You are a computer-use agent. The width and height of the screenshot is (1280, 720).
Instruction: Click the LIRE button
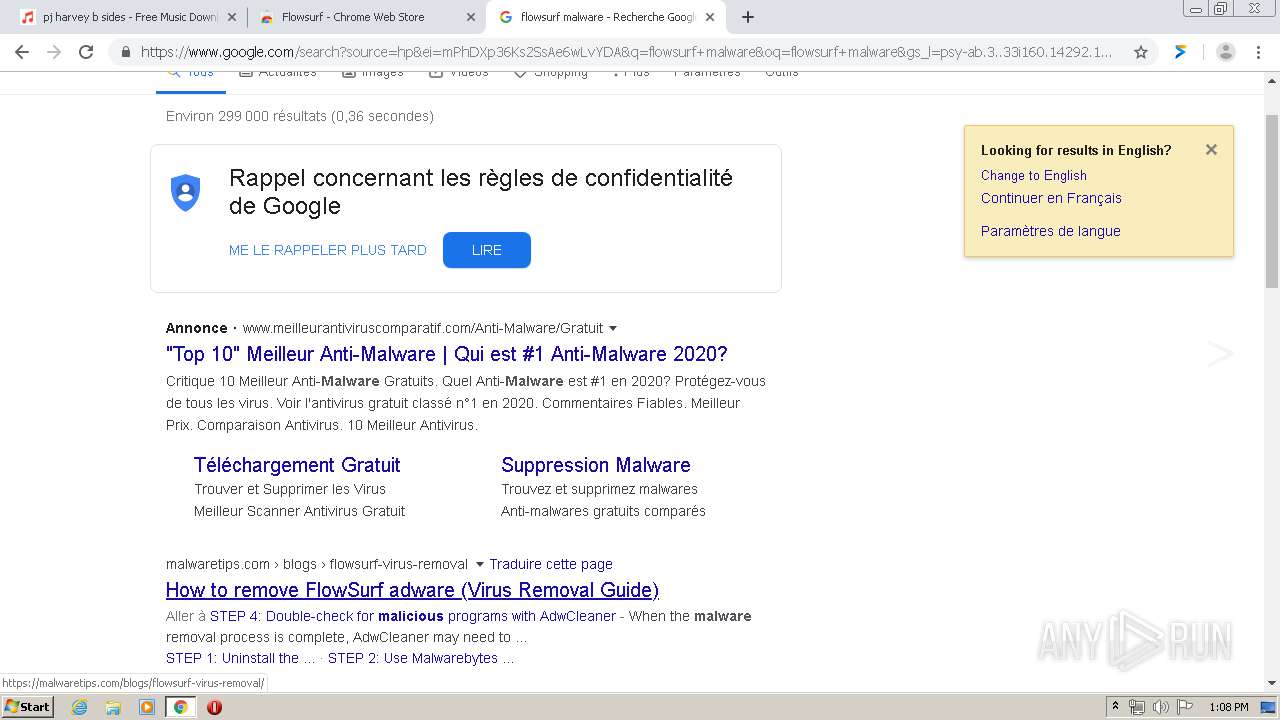point(487,250)
